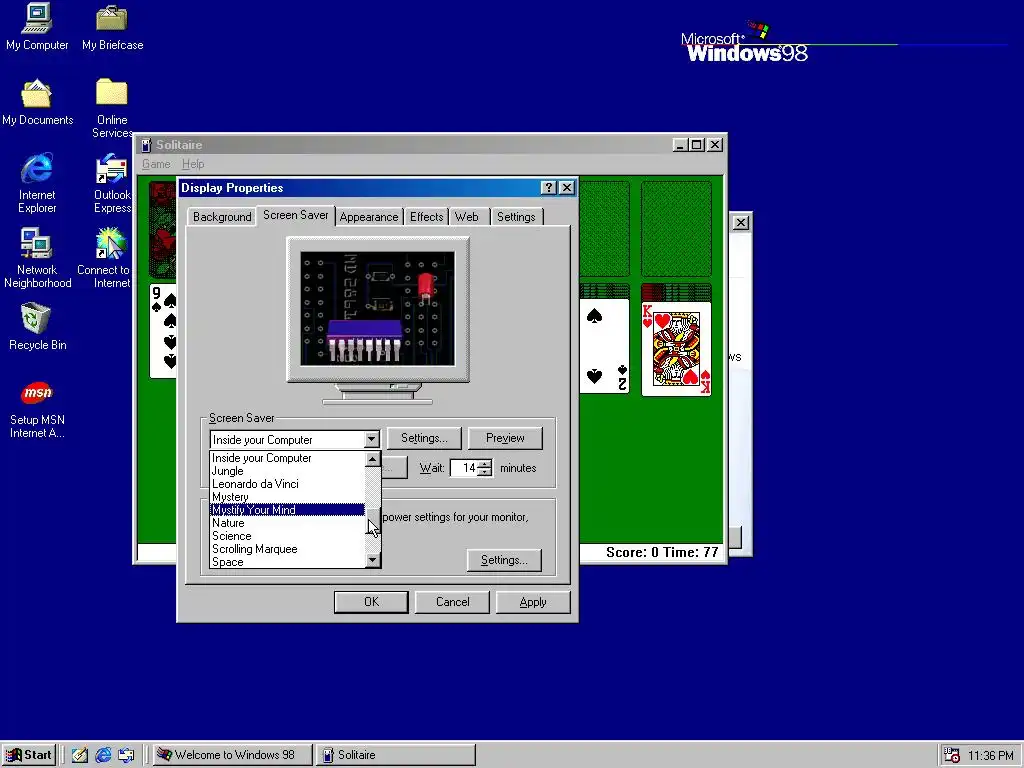Switch to Solitaire taskbar button
The width and height of the screenshot is (1024, 768).
396,755
